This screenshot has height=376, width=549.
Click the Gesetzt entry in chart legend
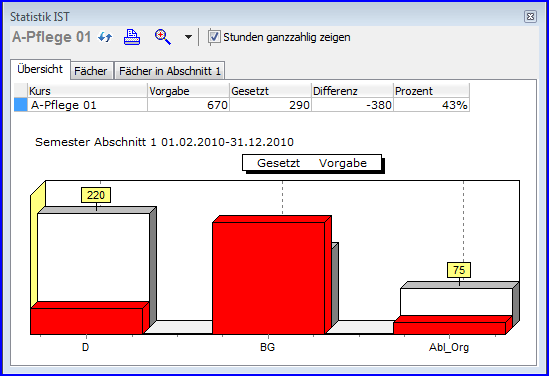[x=278, y=163]
